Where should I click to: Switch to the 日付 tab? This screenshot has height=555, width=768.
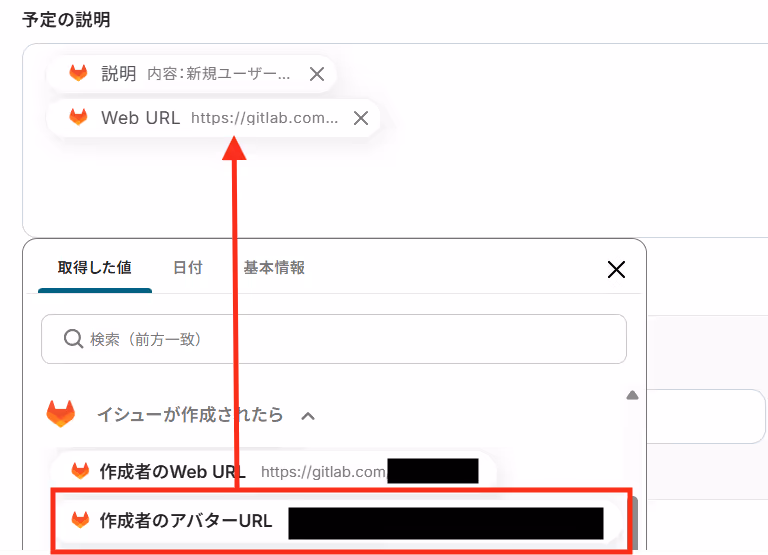click(x=188, y=267)
